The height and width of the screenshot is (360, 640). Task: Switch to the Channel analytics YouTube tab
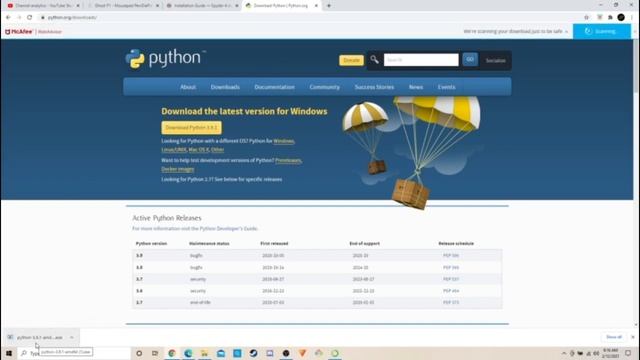pos(43,6)
